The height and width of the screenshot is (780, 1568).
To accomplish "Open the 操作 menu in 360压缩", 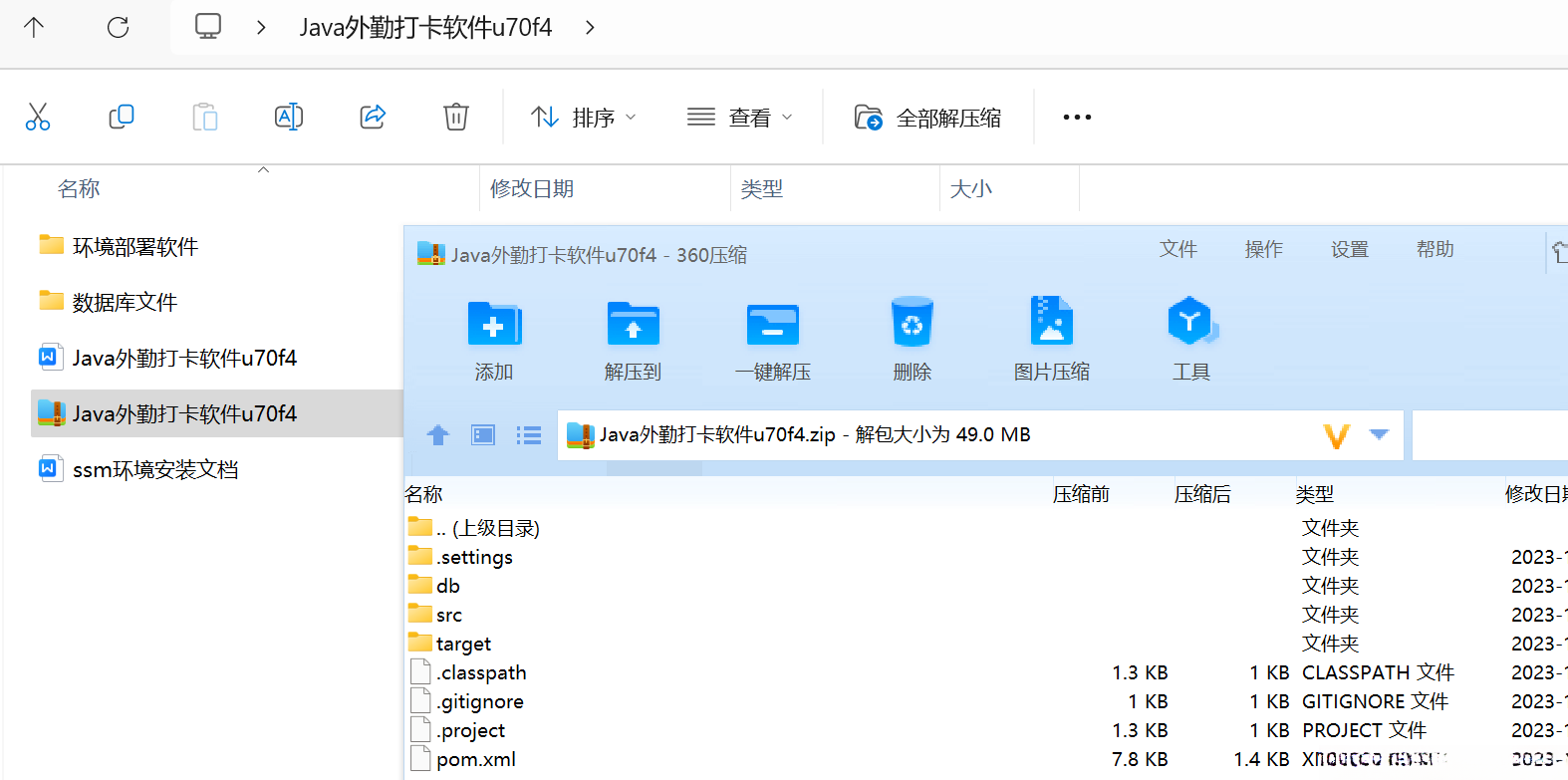I will click(x=1264, y=249).
